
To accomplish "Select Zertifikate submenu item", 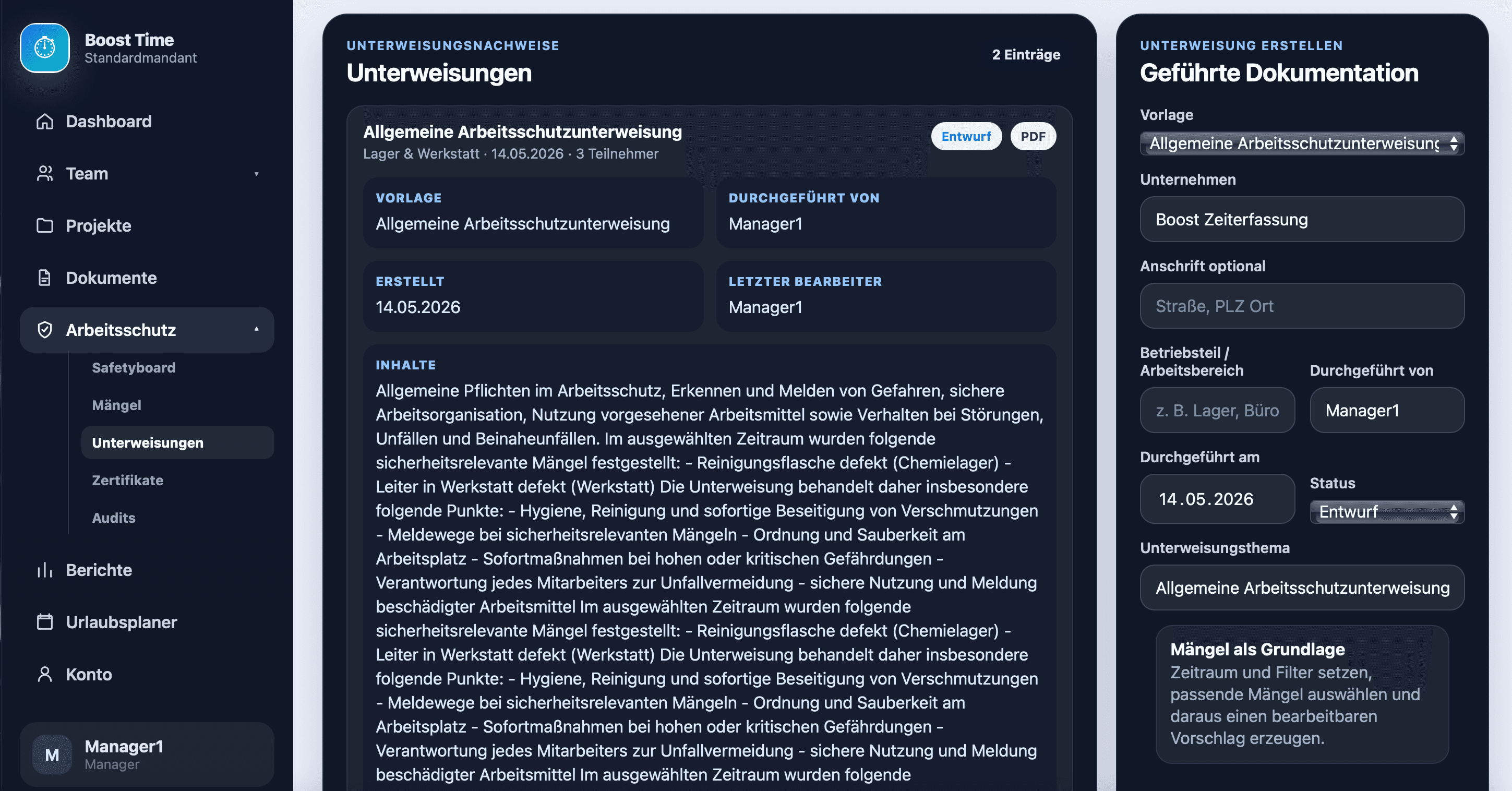I will pos(177,481).
